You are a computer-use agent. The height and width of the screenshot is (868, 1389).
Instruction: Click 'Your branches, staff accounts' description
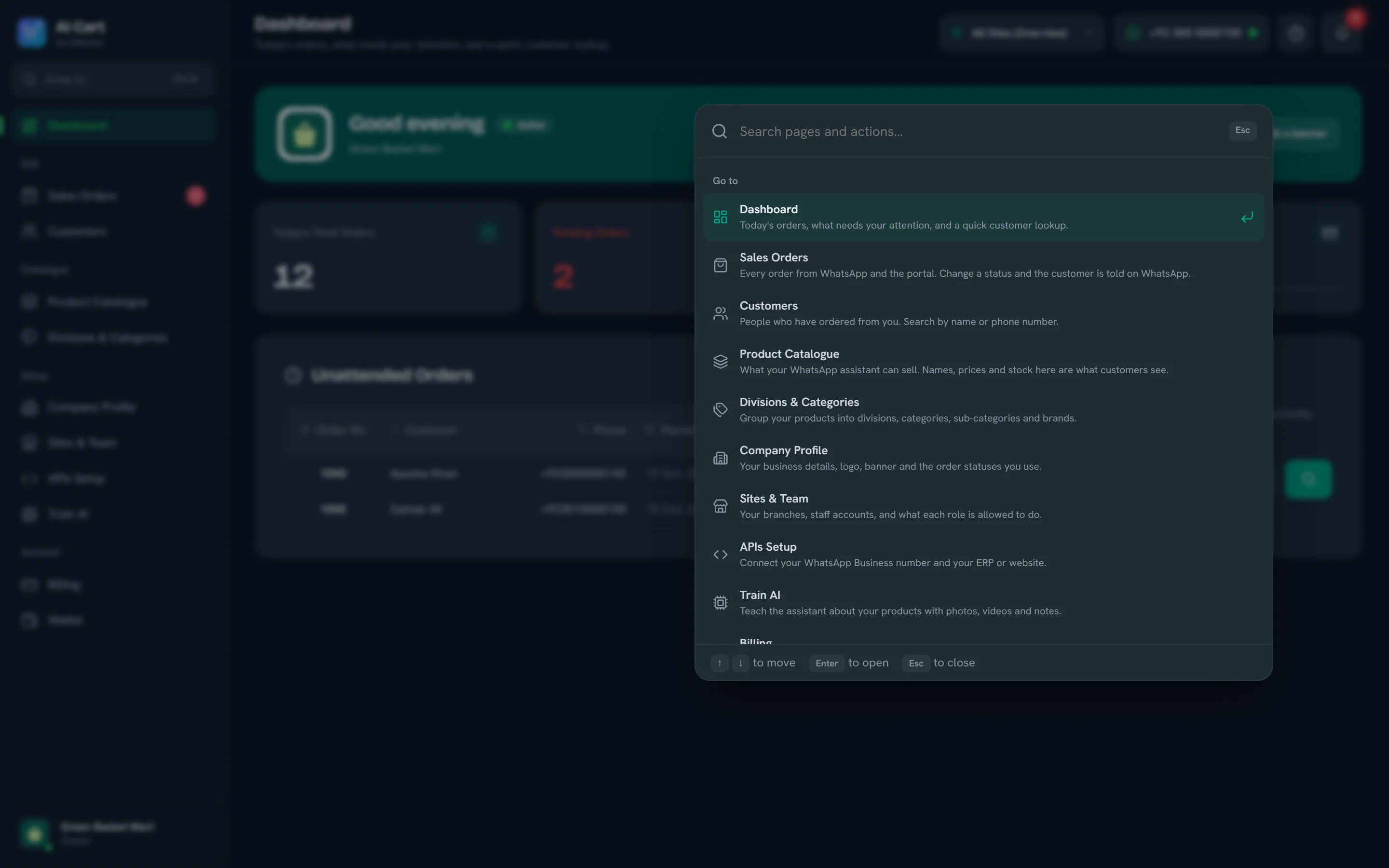click(x=890, y=515)
